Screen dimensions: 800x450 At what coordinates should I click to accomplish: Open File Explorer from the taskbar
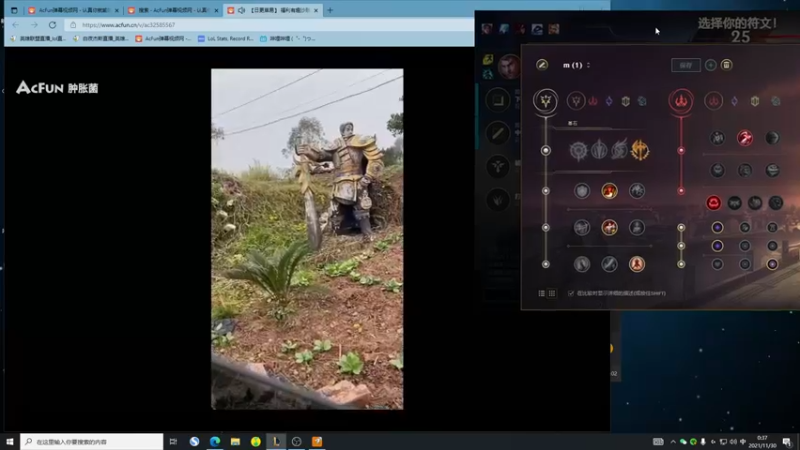click(235, 441)
